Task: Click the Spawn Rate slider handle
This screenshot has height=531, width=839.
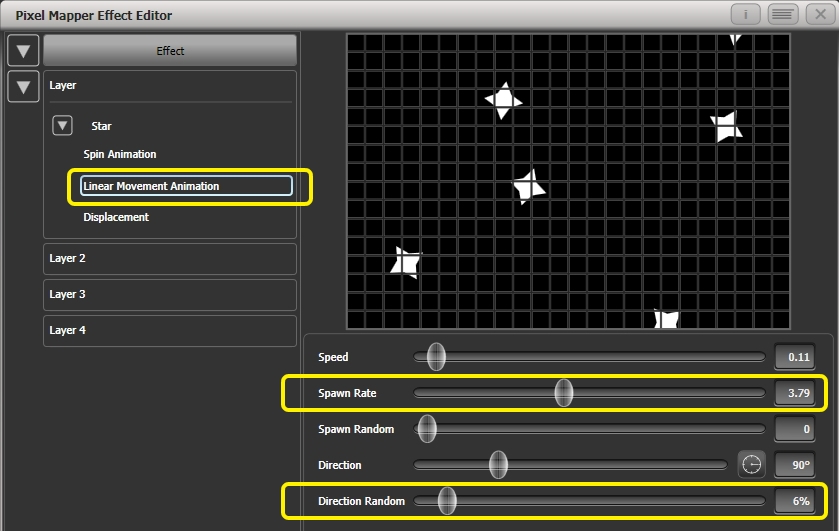Action: pos(563,393)
